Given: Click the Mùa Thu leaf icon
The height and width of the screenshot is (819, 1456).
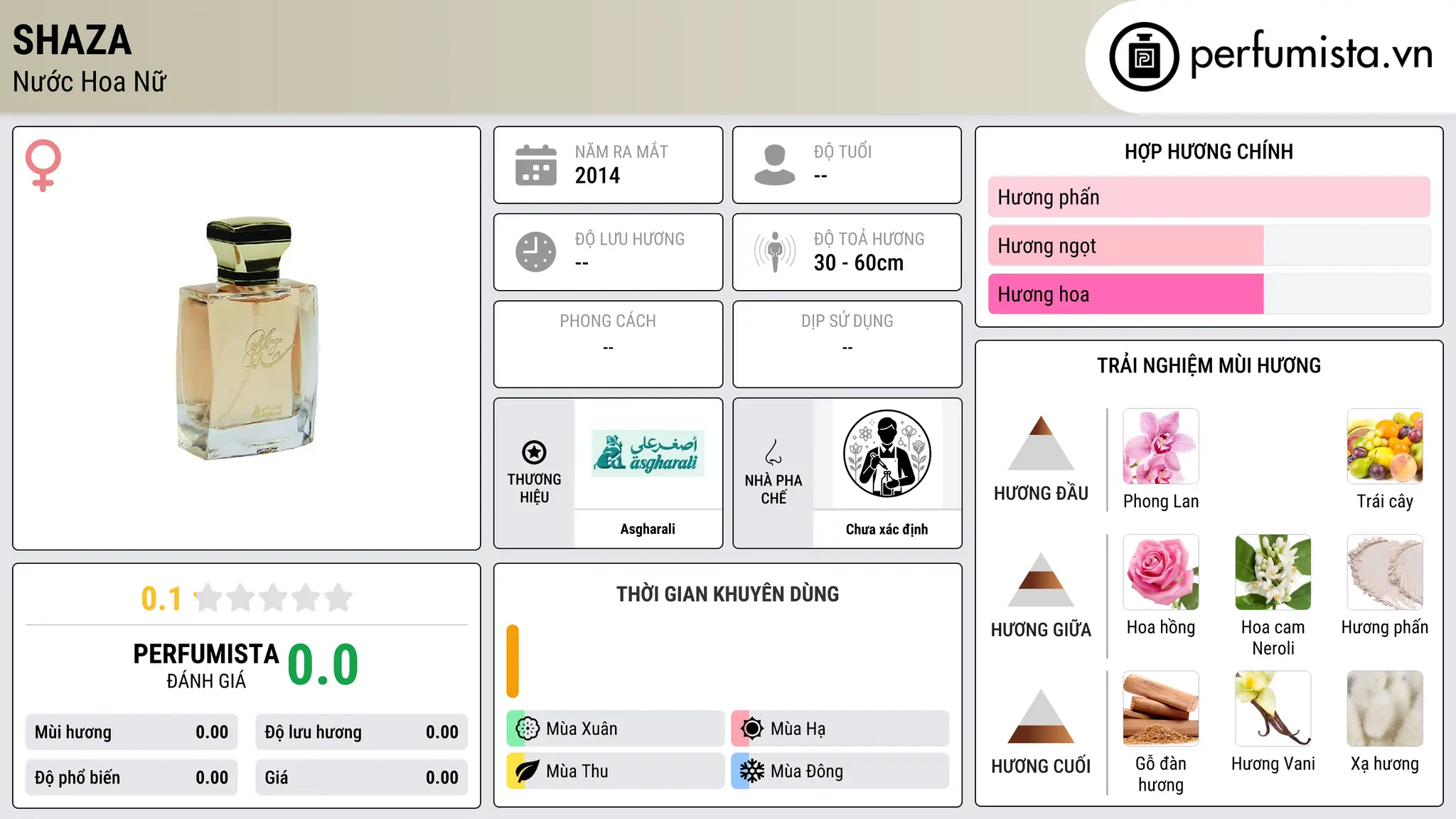Looking at the screenshot, I should pyautogui.click(x=528, y=771).
